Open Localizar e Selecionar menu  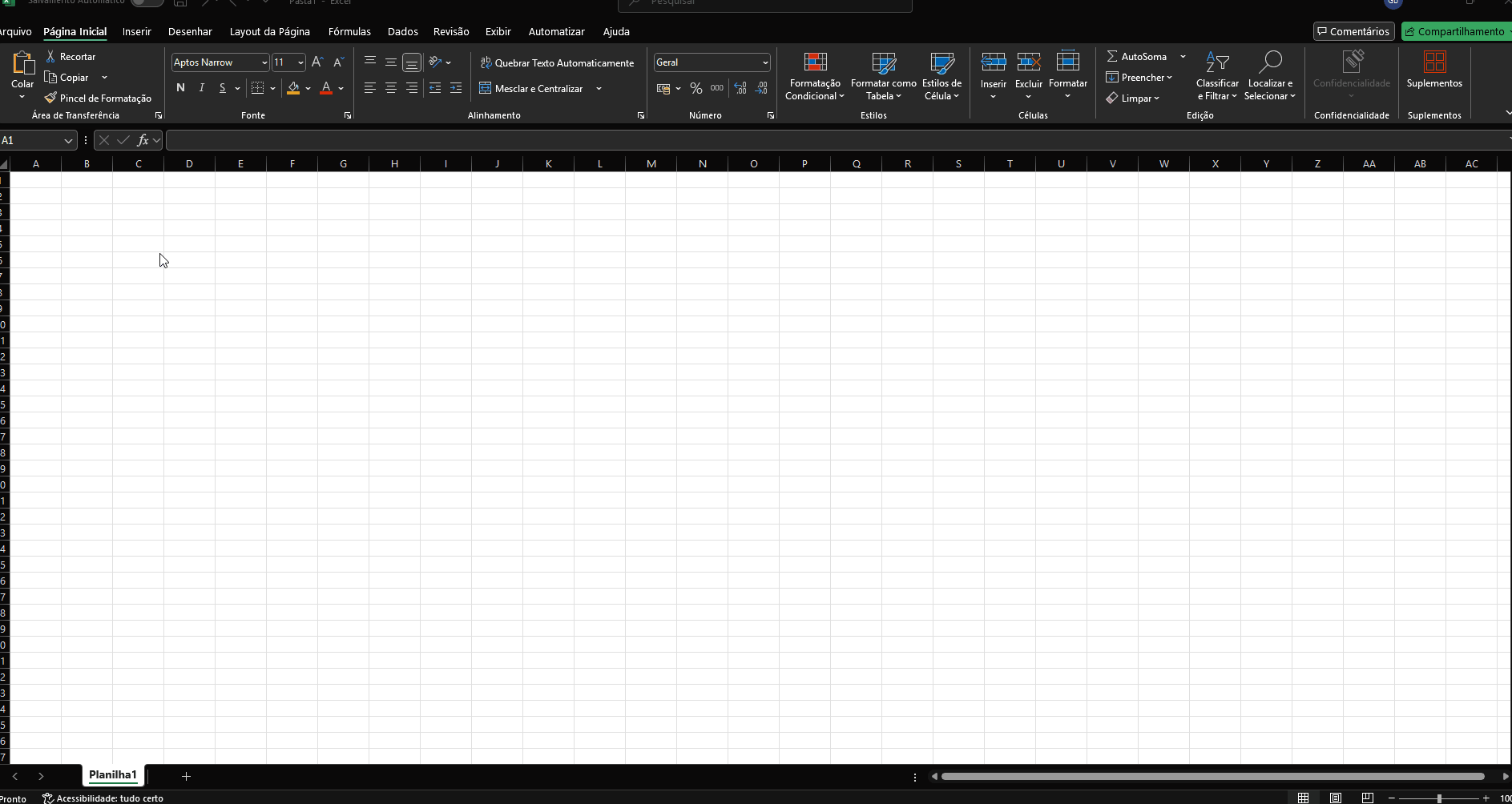pyautogui.click(x=1270, y=76)
